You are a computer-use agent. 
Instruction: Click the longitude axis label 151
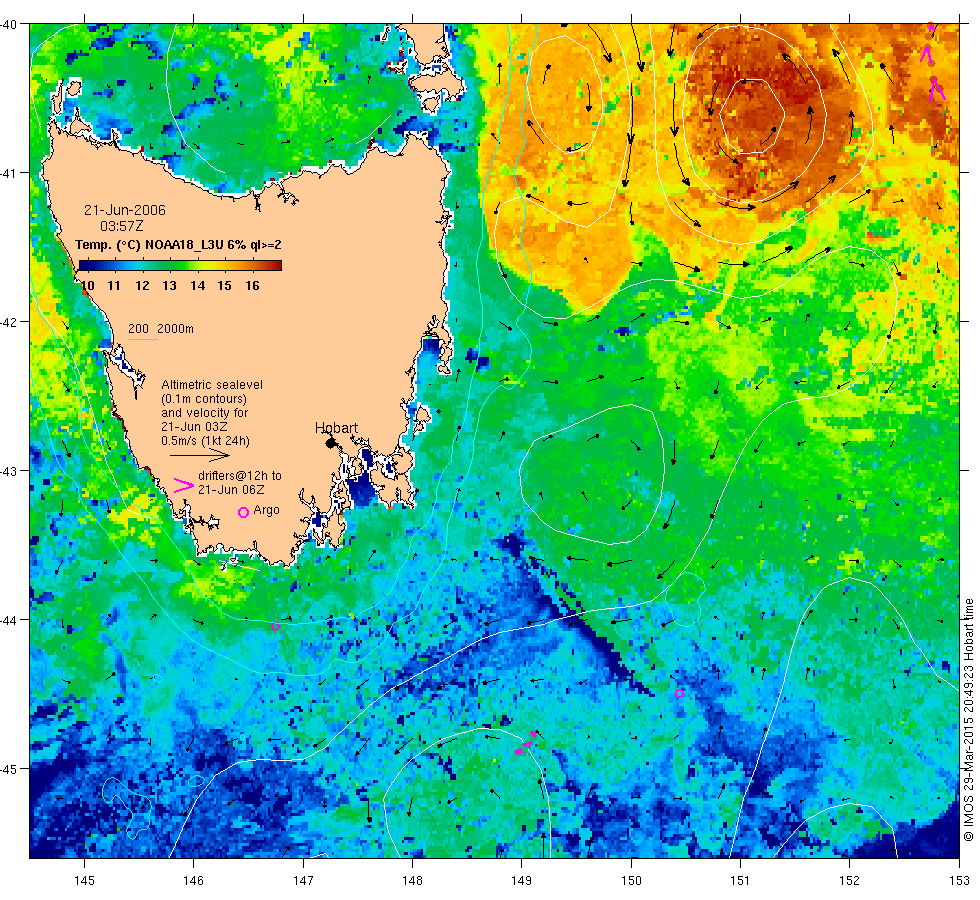740,881
